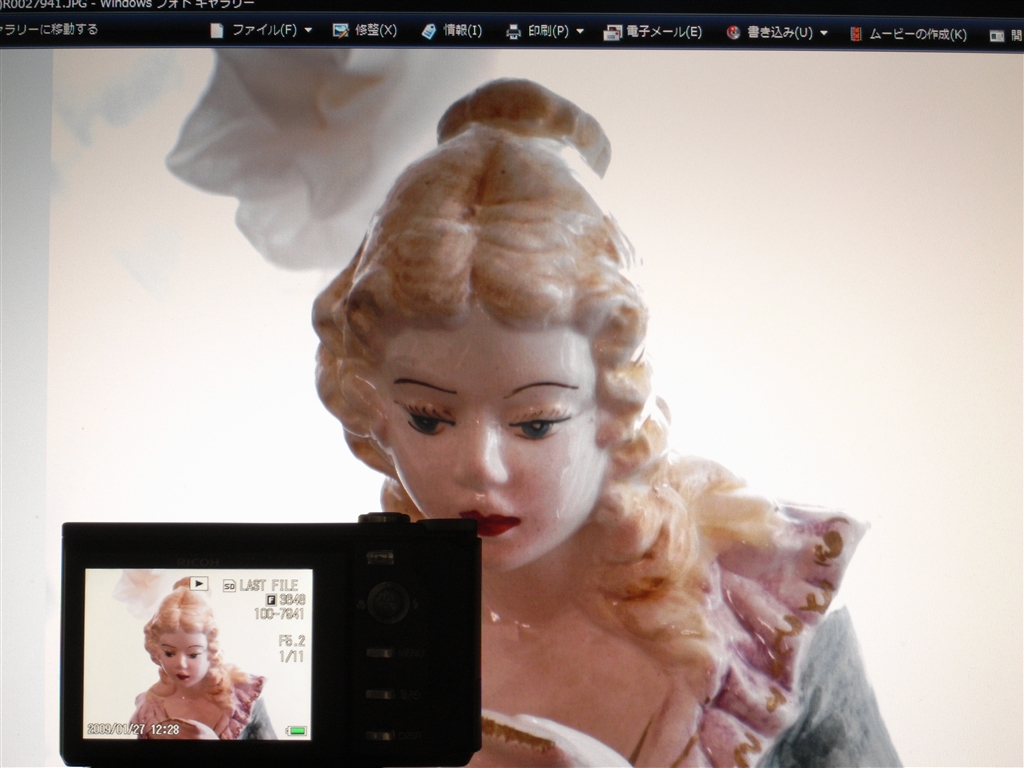The height and width of the screenshot is (768, 1024).
Task: Click the Windows フォト ギャラリー title bar text
Action: [177, 4]
